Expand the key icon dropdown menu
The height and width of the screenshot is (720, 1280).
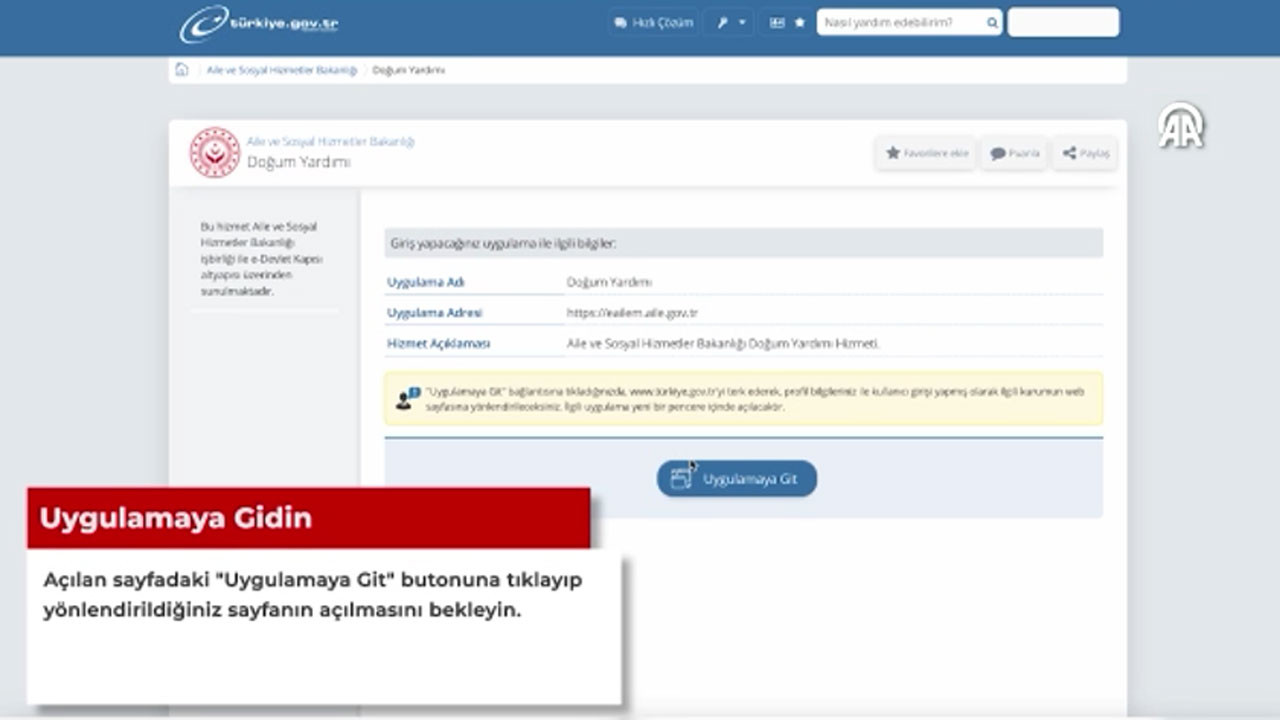point(729,22)
